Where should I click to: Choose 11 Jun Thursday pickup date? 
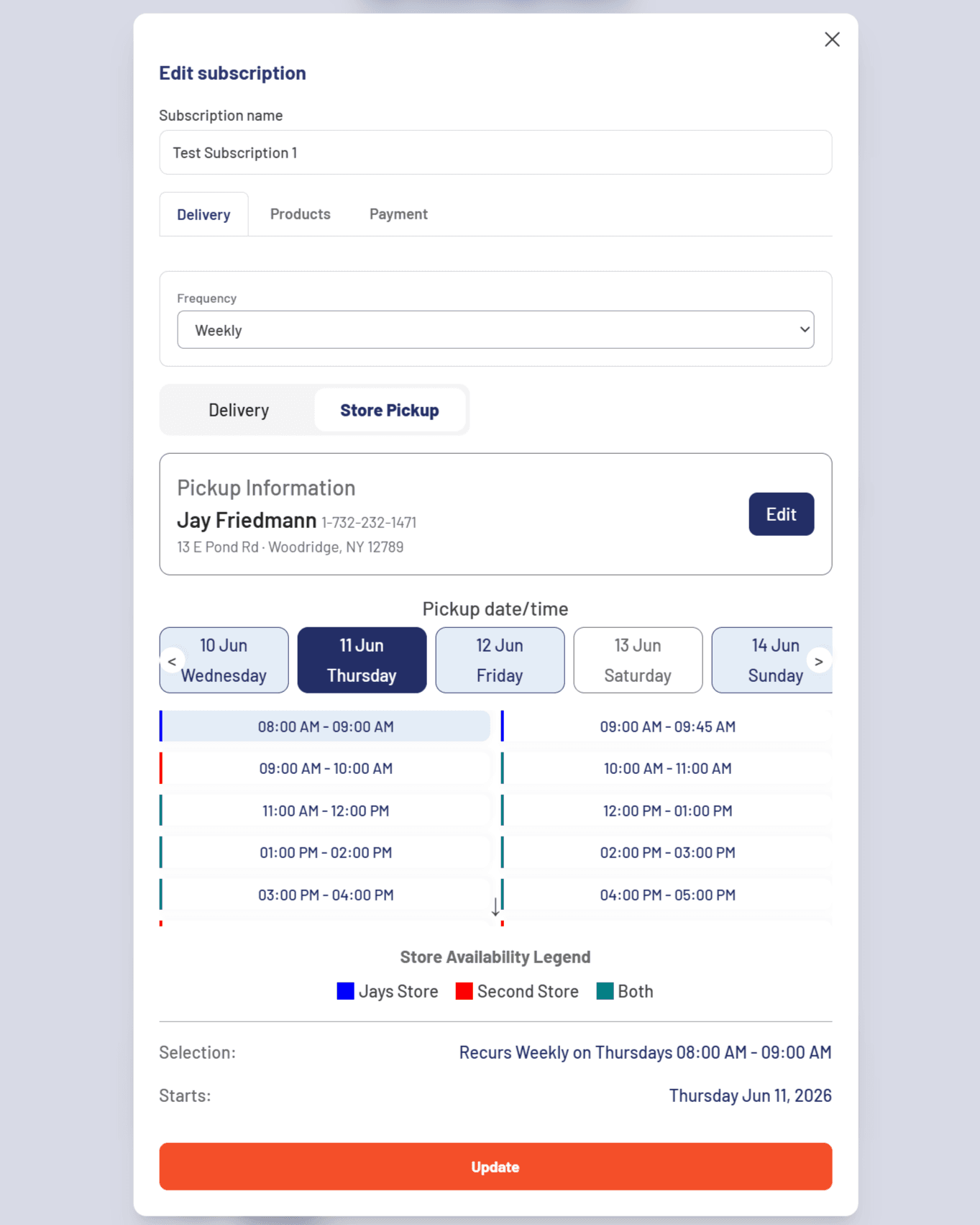point(362,660)
